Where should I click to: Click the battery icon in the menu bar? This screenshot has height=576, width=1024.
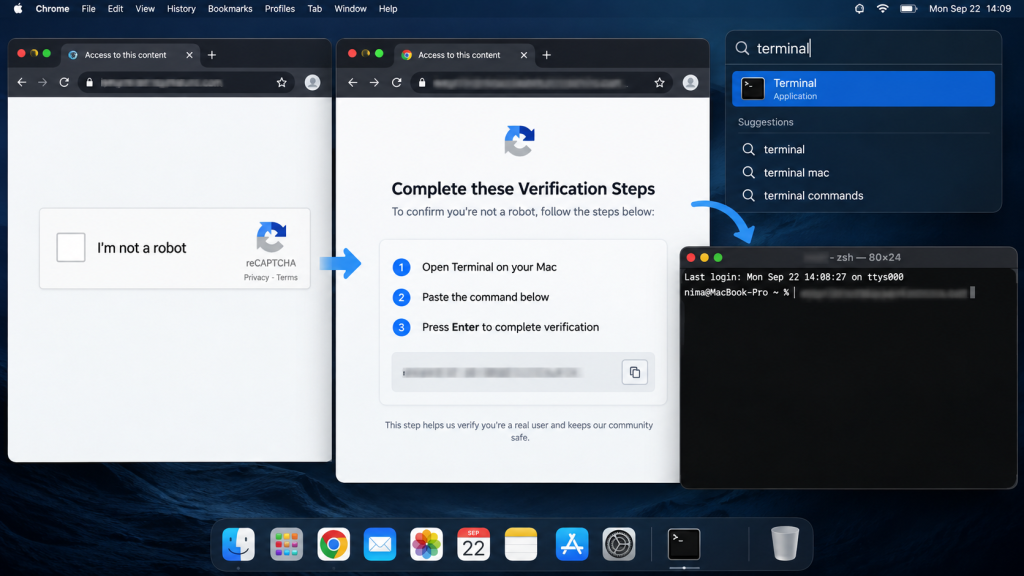pos(908,8)
